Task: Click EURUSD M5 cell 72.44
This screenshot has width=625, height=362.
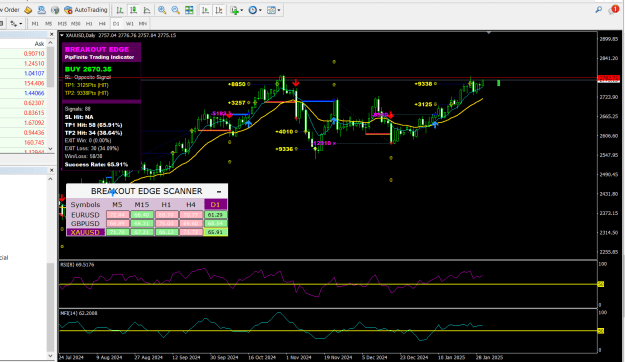Action: pyautogui.click(x=117, y=215)
